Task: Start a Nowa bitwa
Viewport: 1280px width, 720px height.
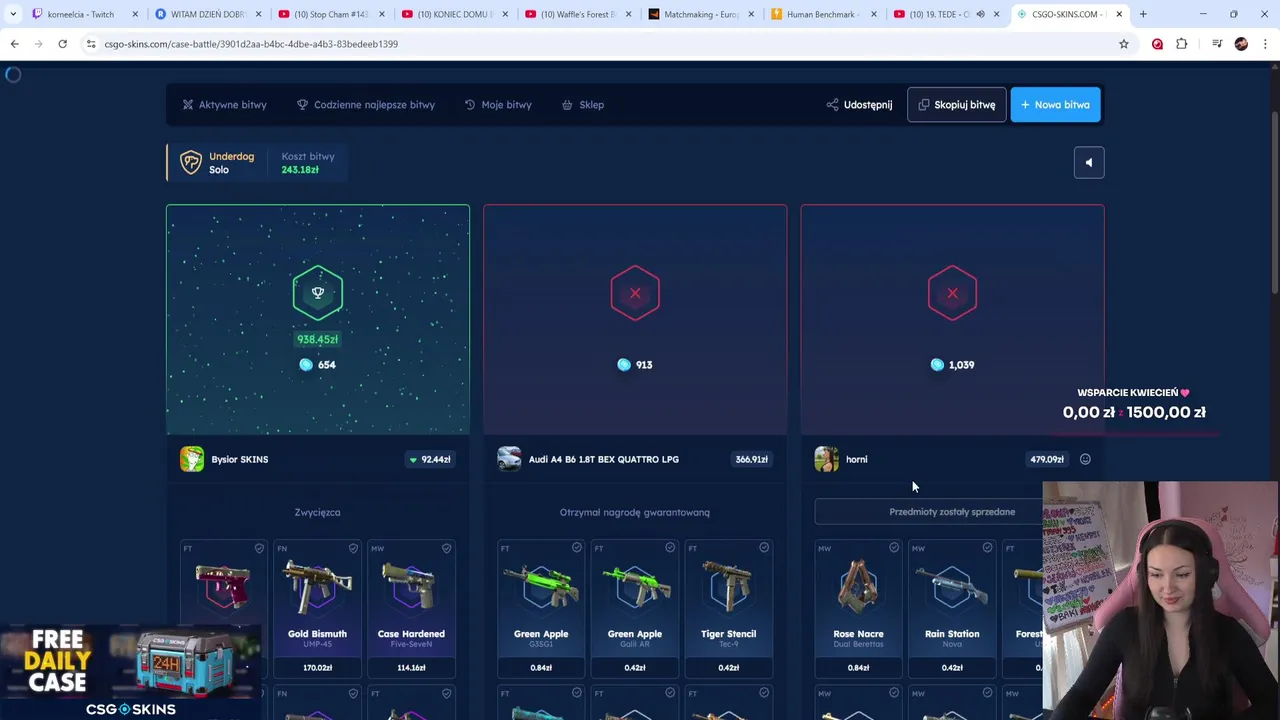Action: [1055, 105]
